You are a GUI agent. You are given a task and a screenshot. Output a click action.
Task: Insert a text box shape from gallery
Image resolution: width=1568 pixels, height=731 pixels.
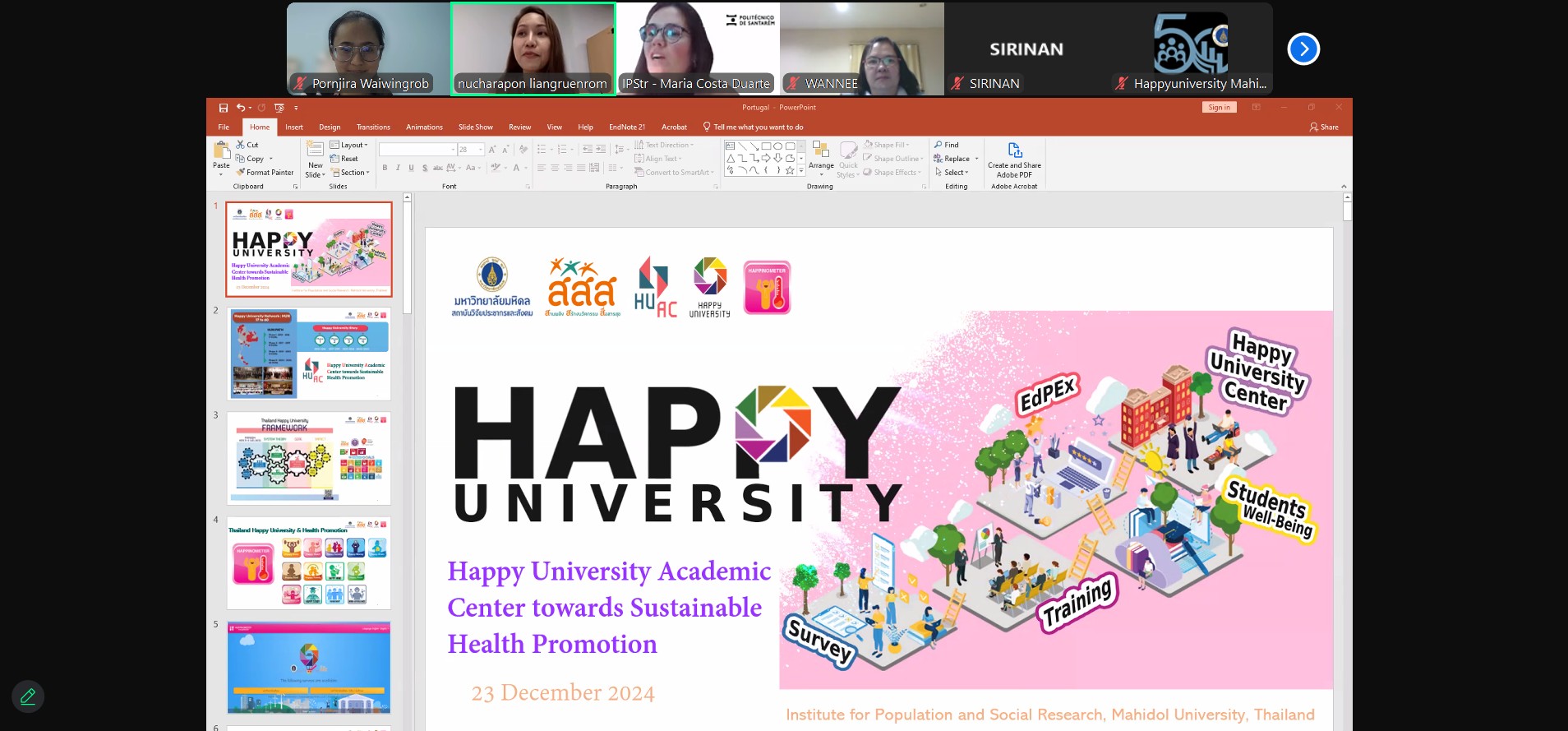pos(730,146)
